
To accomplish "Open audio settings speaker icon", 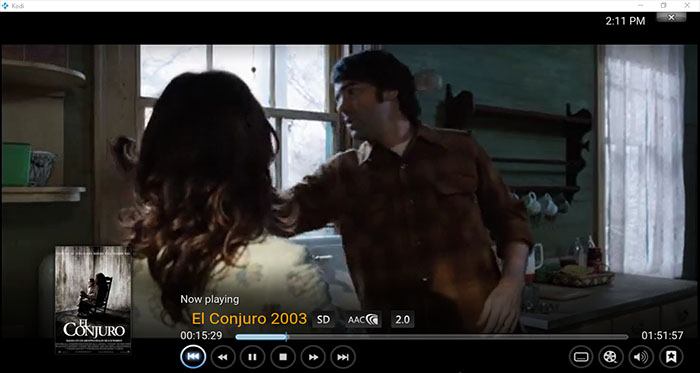I will (x=641, y=357).
